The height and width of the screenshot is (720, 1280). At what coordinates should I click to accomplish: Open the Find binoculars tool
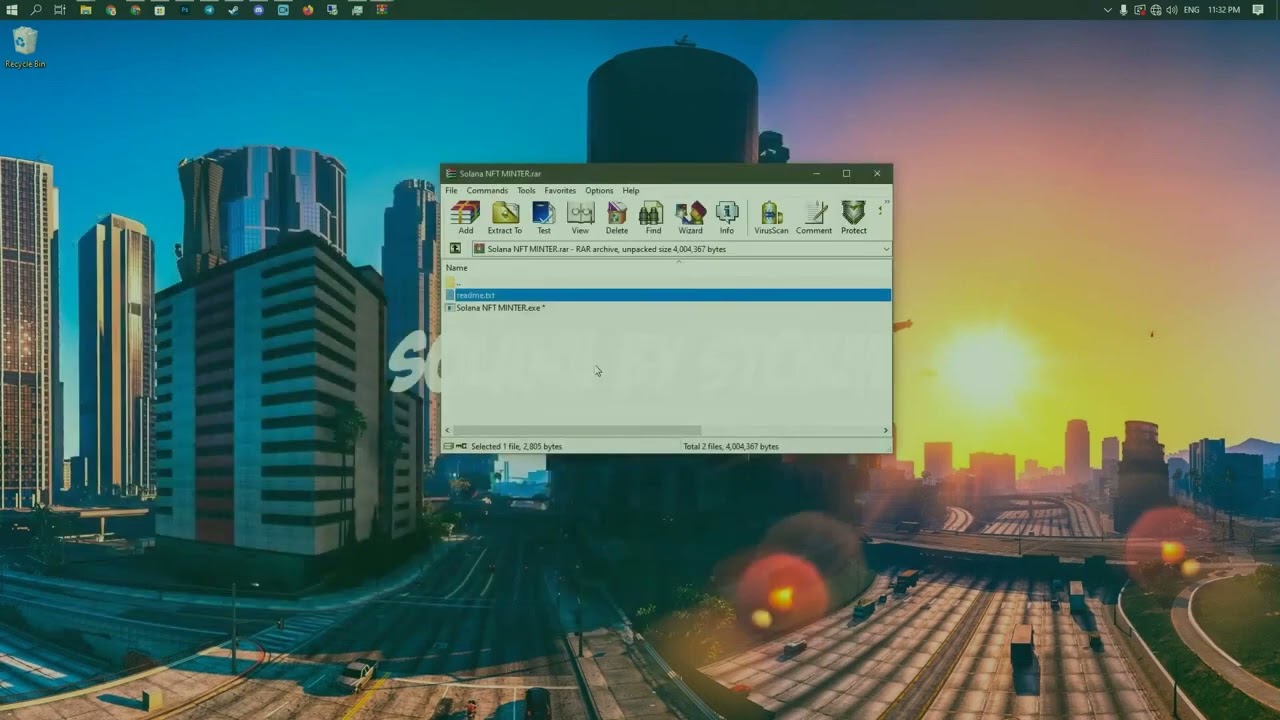pyautogui.click(x=652, y=217)
